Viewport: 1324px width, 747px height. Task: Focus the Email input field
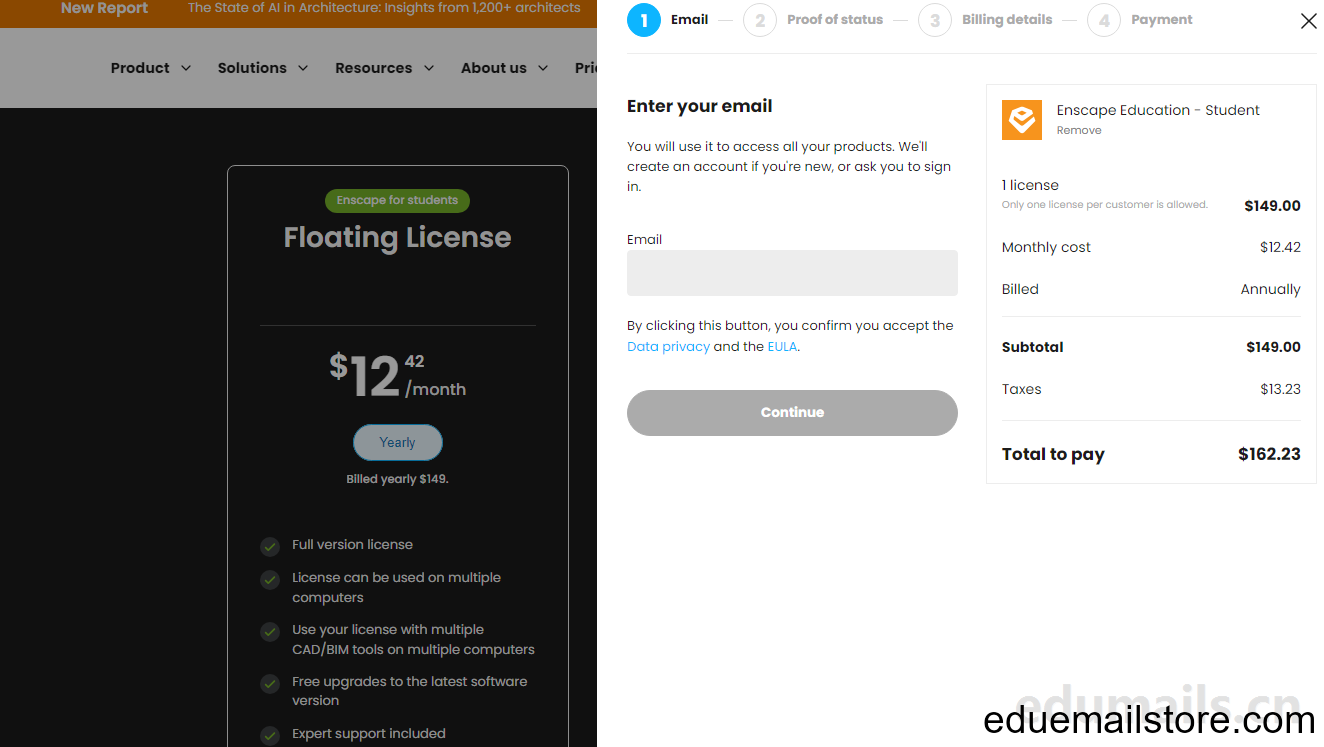(x=792, y=273)
